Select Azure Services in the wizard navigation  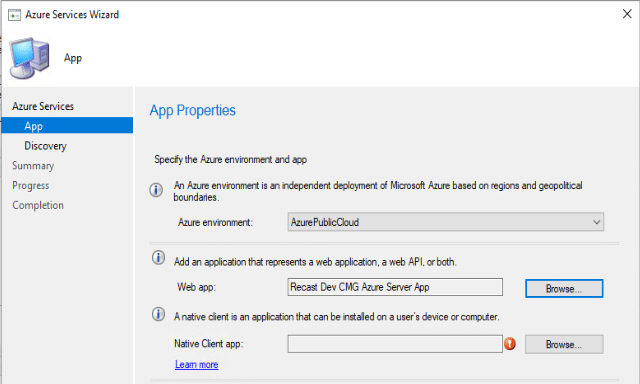(43, 106)
